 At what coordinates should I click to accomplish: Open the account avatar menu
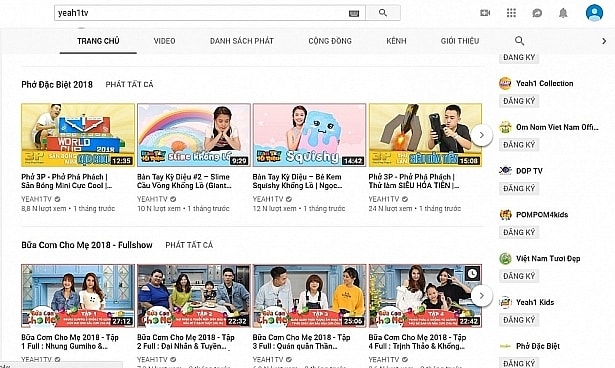594,13
